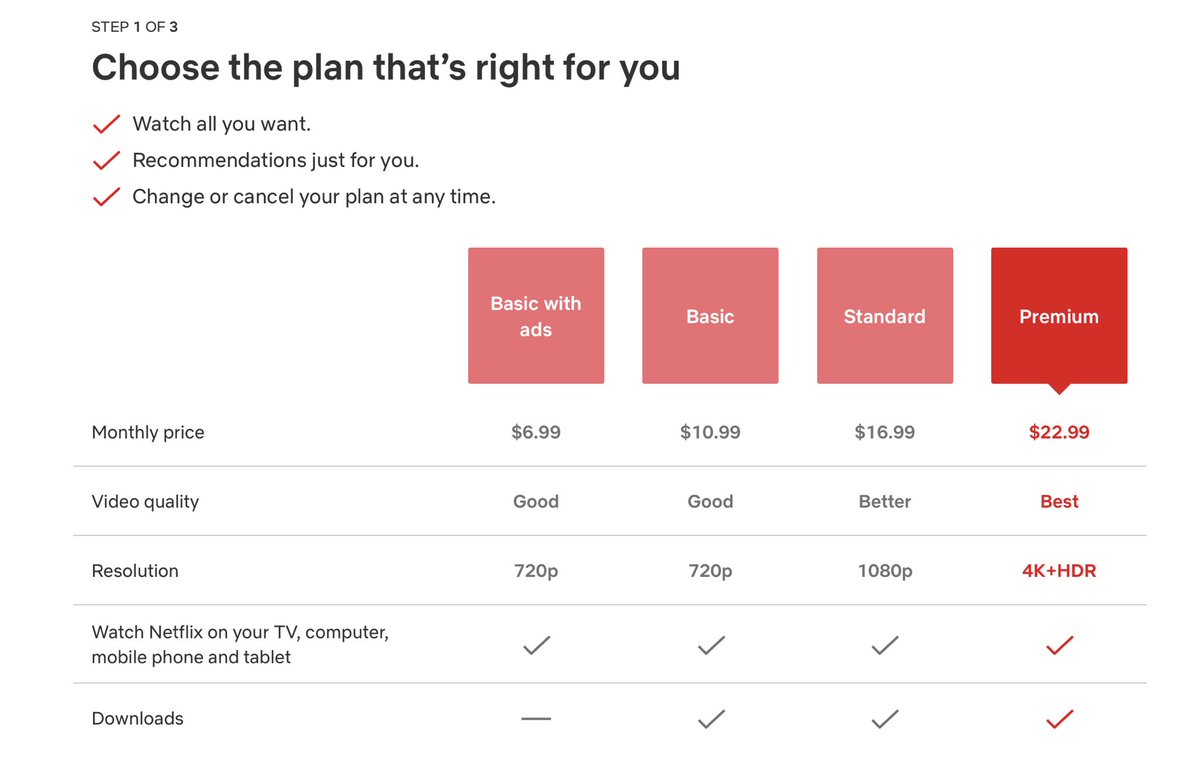Image resolution: width=1199 pixels, height=766 pixels.
Task: Click the checkmark next to Recommendations just for you
Action: 106,161
